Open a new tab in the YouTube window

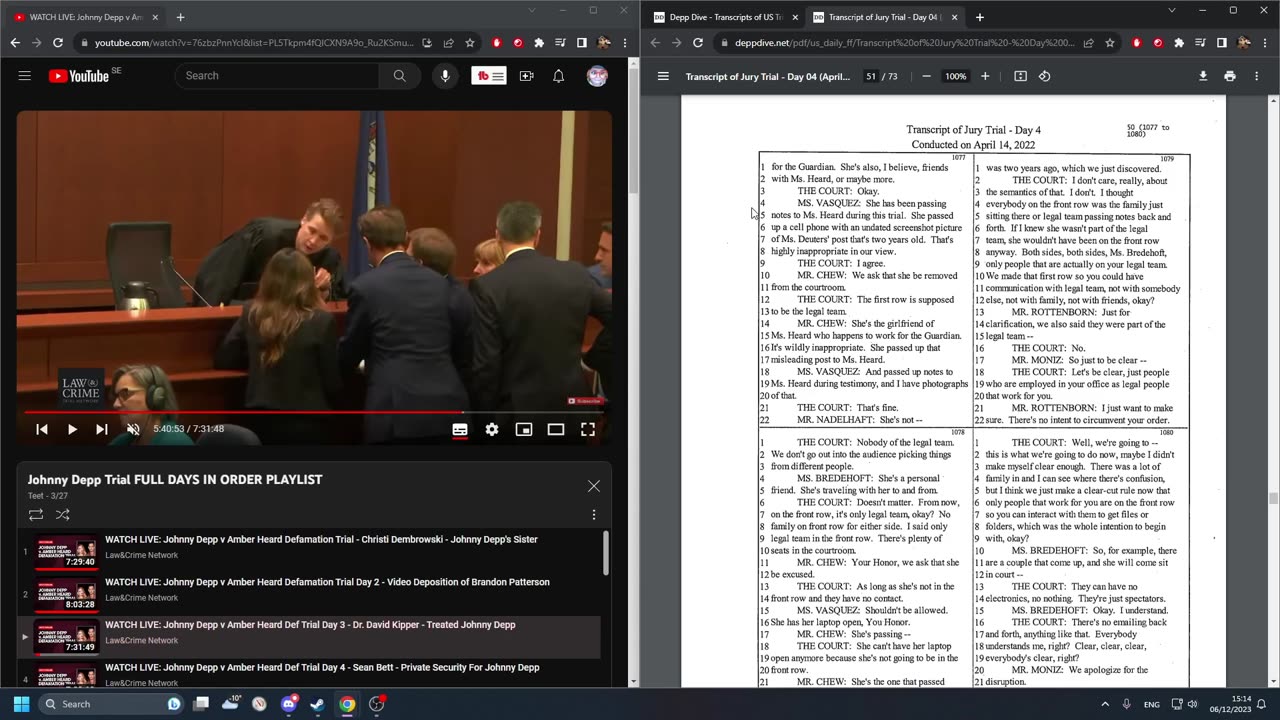click(x=180, y=17)
